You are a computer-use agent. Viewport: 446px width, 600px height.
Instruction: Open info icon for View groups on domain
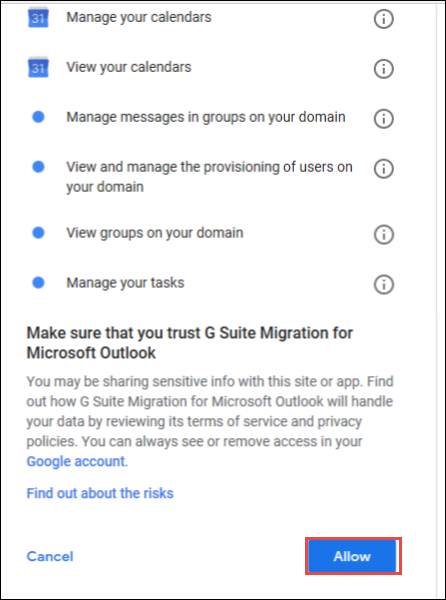pos(383,234)
